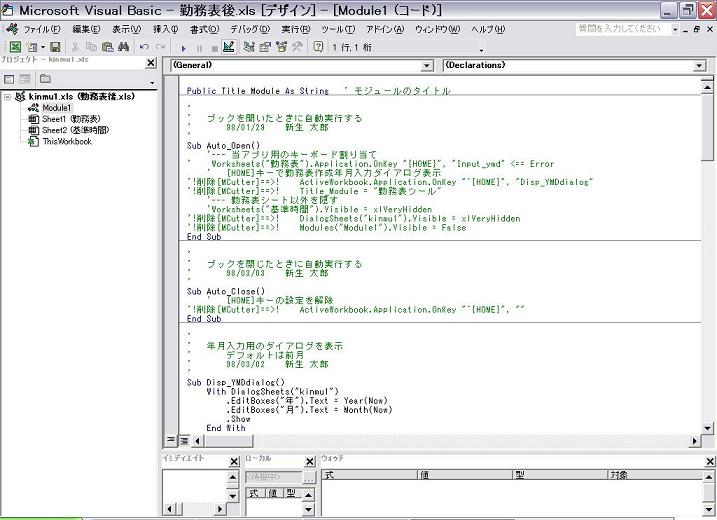The height and width of the screenshot is (520, 717).
Task: Click the Paste clipboard icon
Action: pos(107,47)
